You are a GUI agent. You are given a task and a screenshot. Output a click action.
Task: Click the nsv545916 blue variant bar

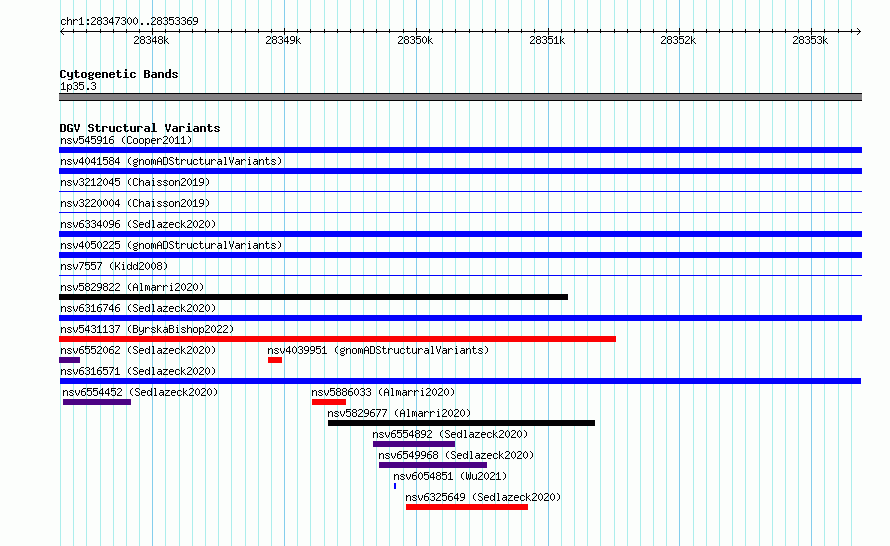point(460,150)
